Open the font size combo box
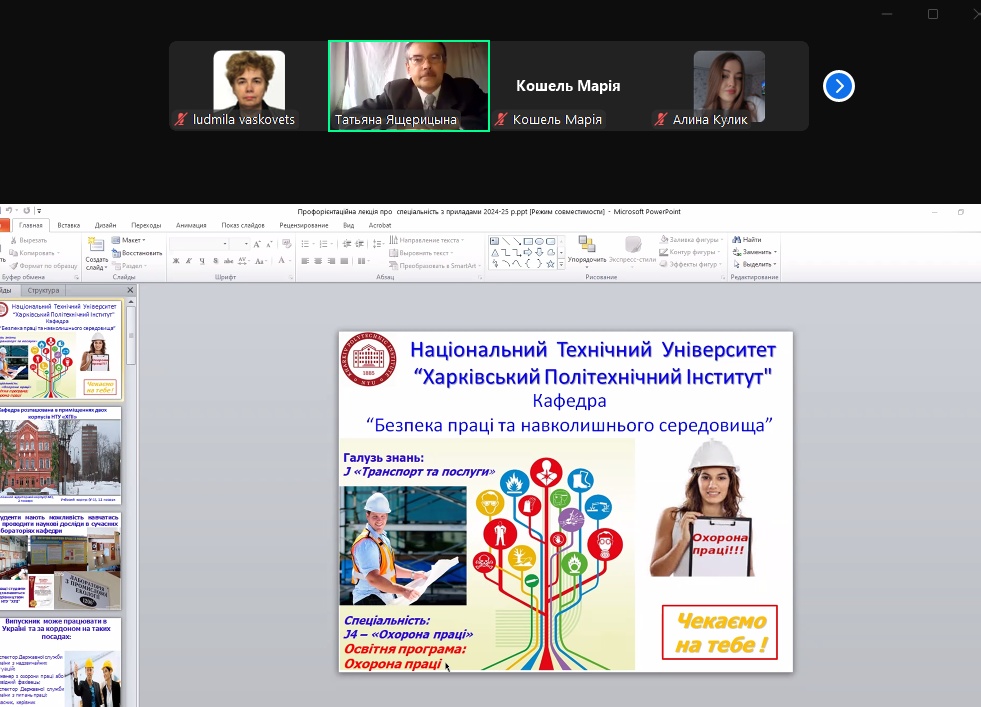981x707 pixels. point(240,244)
